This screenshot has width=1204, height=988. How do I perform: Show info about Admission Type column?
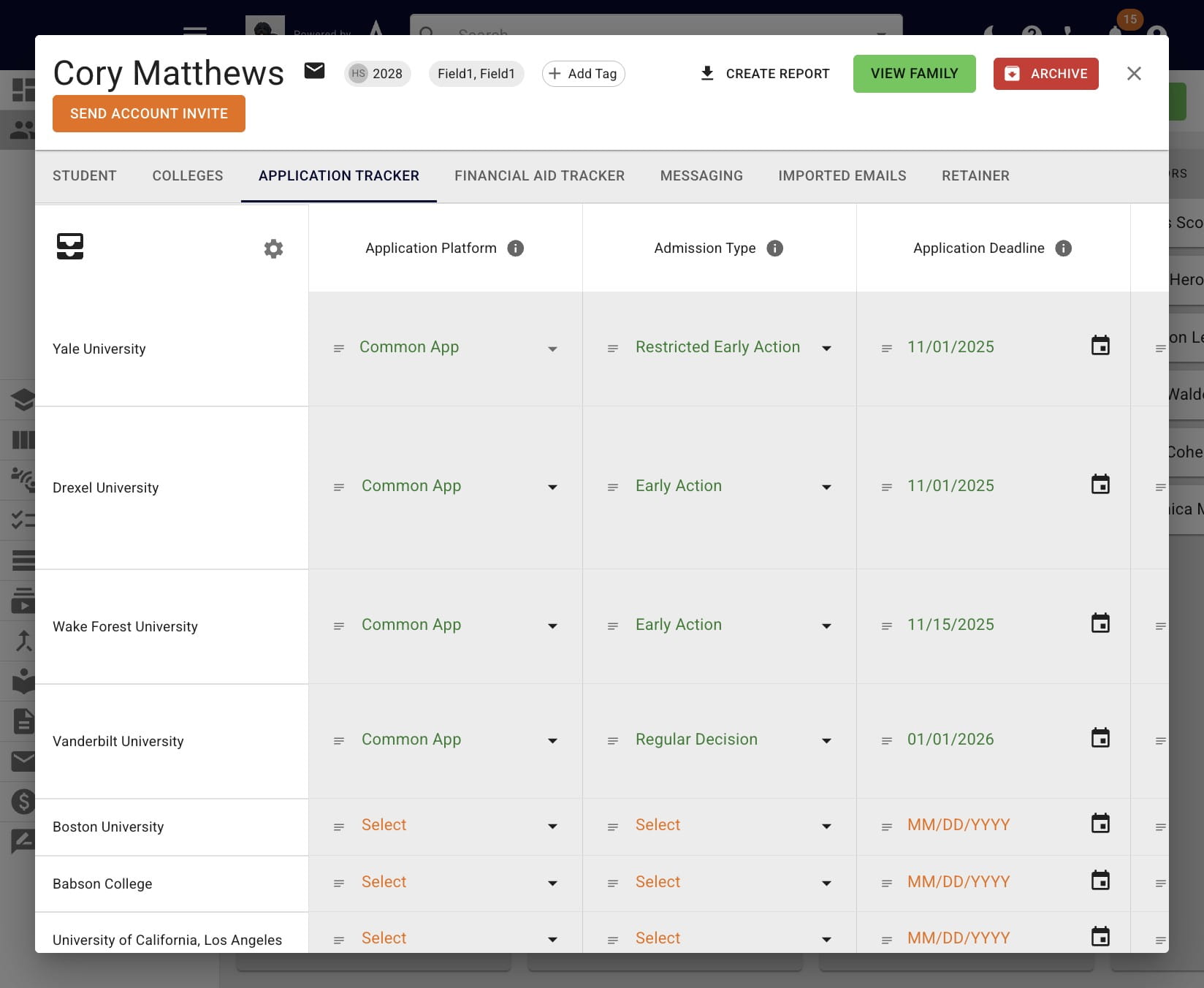(774, 248)
